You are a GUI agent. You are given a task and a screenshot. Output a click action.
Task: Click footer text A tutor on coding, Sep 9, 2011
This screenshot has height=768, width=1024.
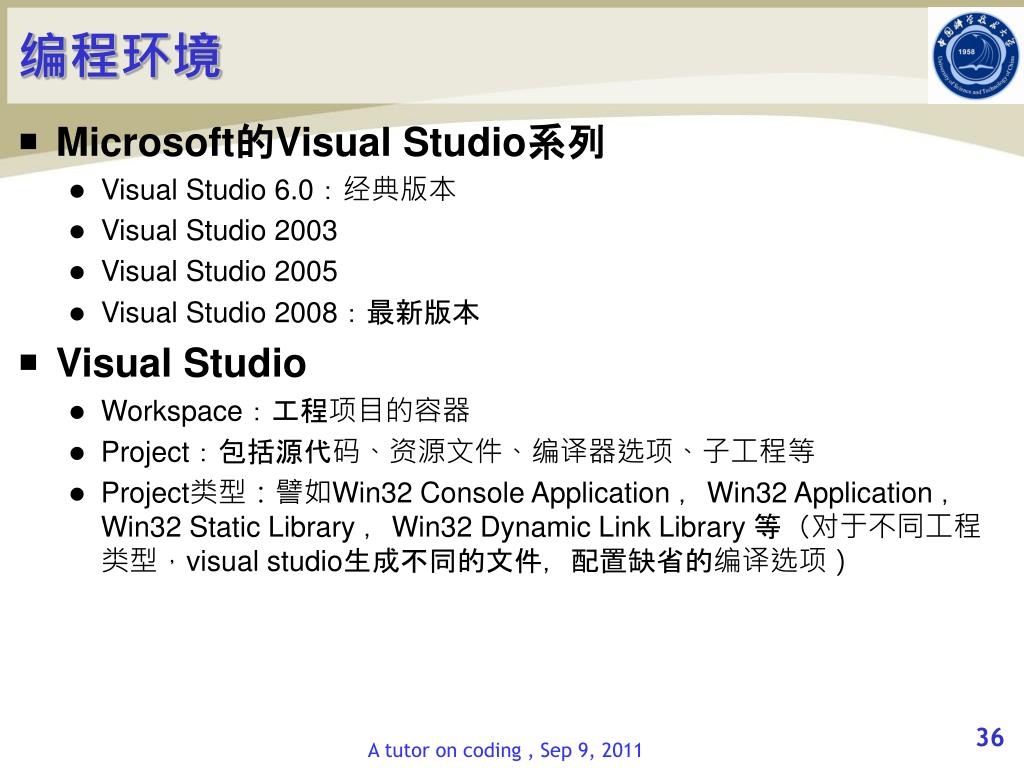[x=505, y=750]
